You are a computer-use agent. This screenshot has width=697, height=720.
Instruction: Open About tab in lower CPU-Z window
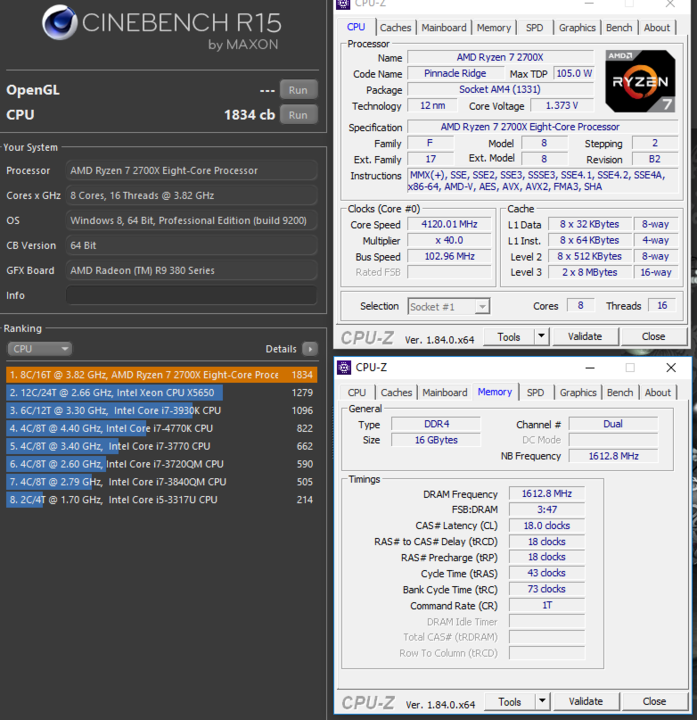tap(658, 393)
